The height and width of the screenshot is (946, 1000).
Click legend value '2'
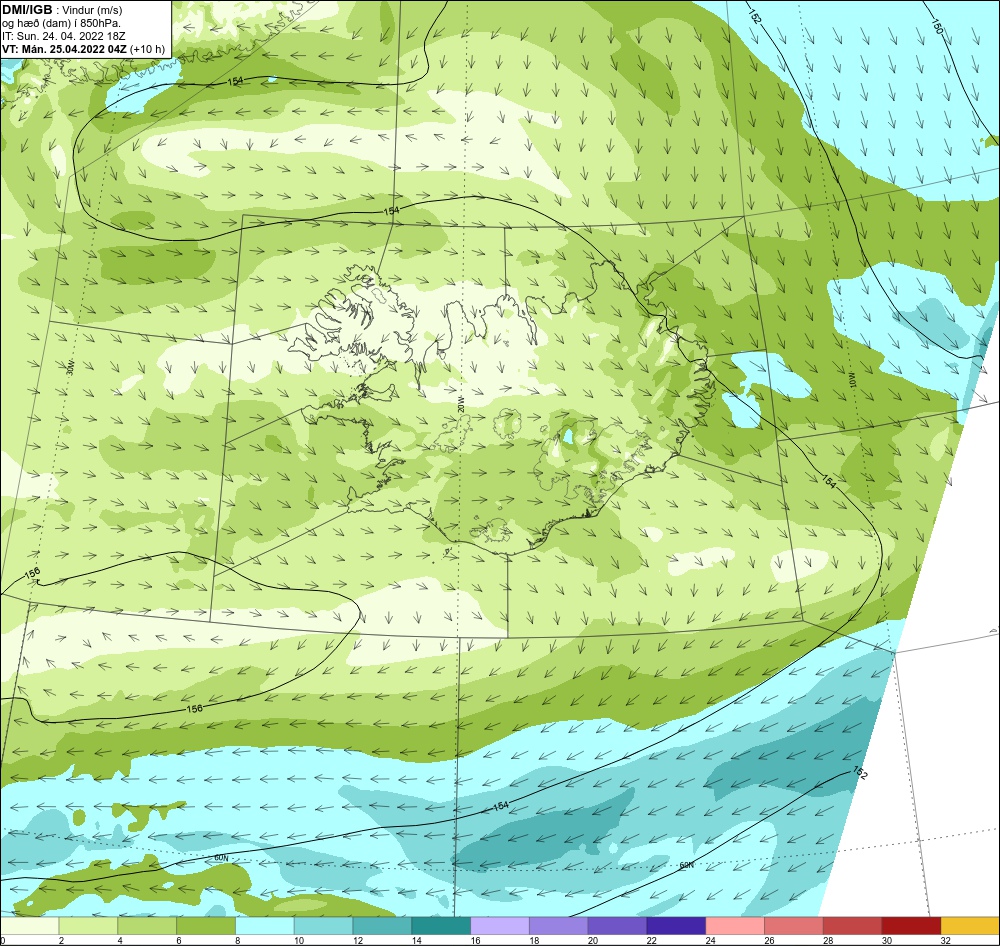[x=61, y=940]
